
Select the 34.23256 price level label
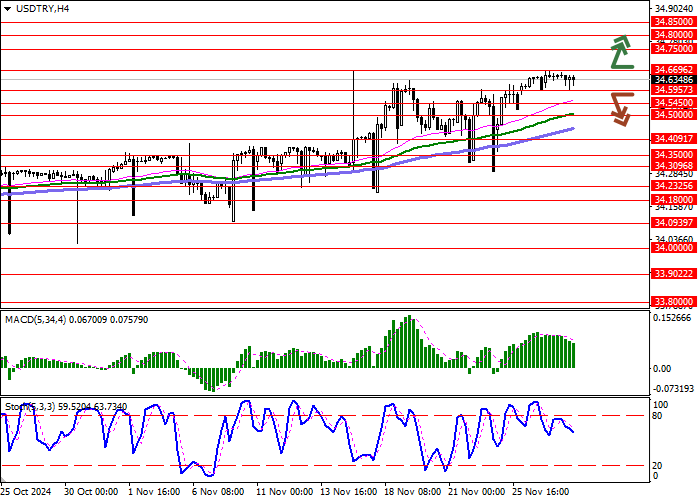(x=674, y=186)
